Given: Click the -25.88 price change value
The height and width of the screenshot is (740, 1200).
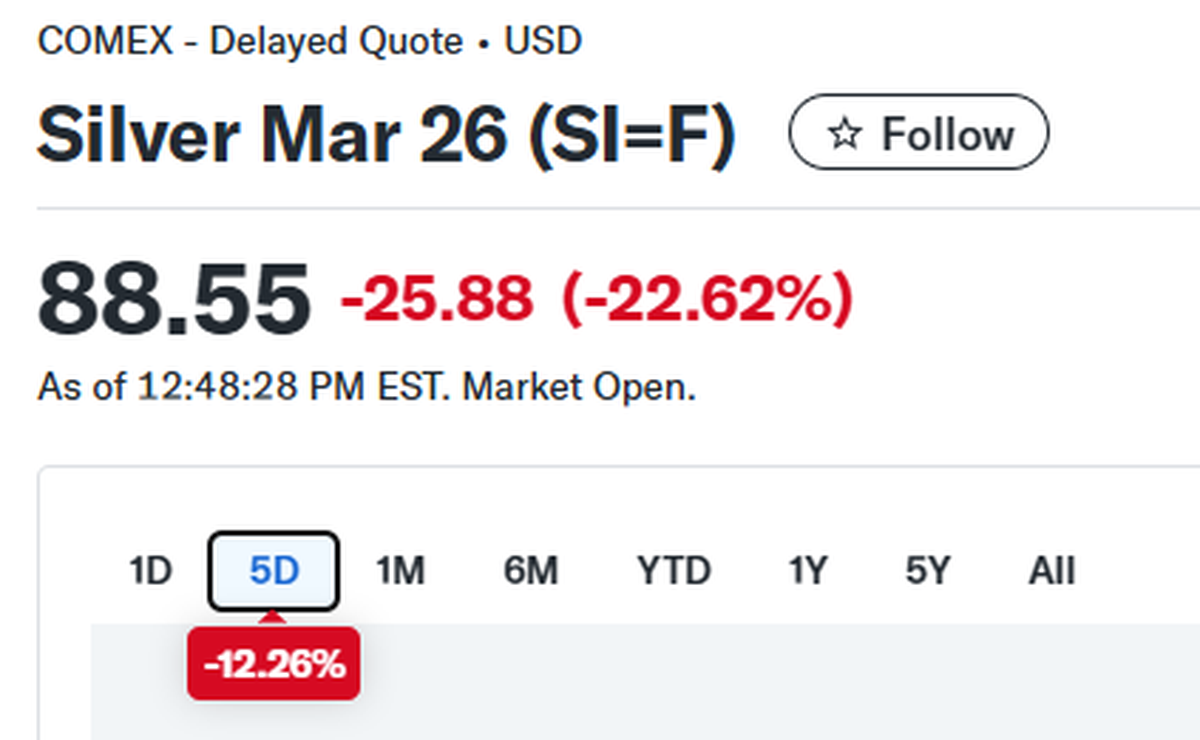Looking at the screenshot, I should click(437, 298).
